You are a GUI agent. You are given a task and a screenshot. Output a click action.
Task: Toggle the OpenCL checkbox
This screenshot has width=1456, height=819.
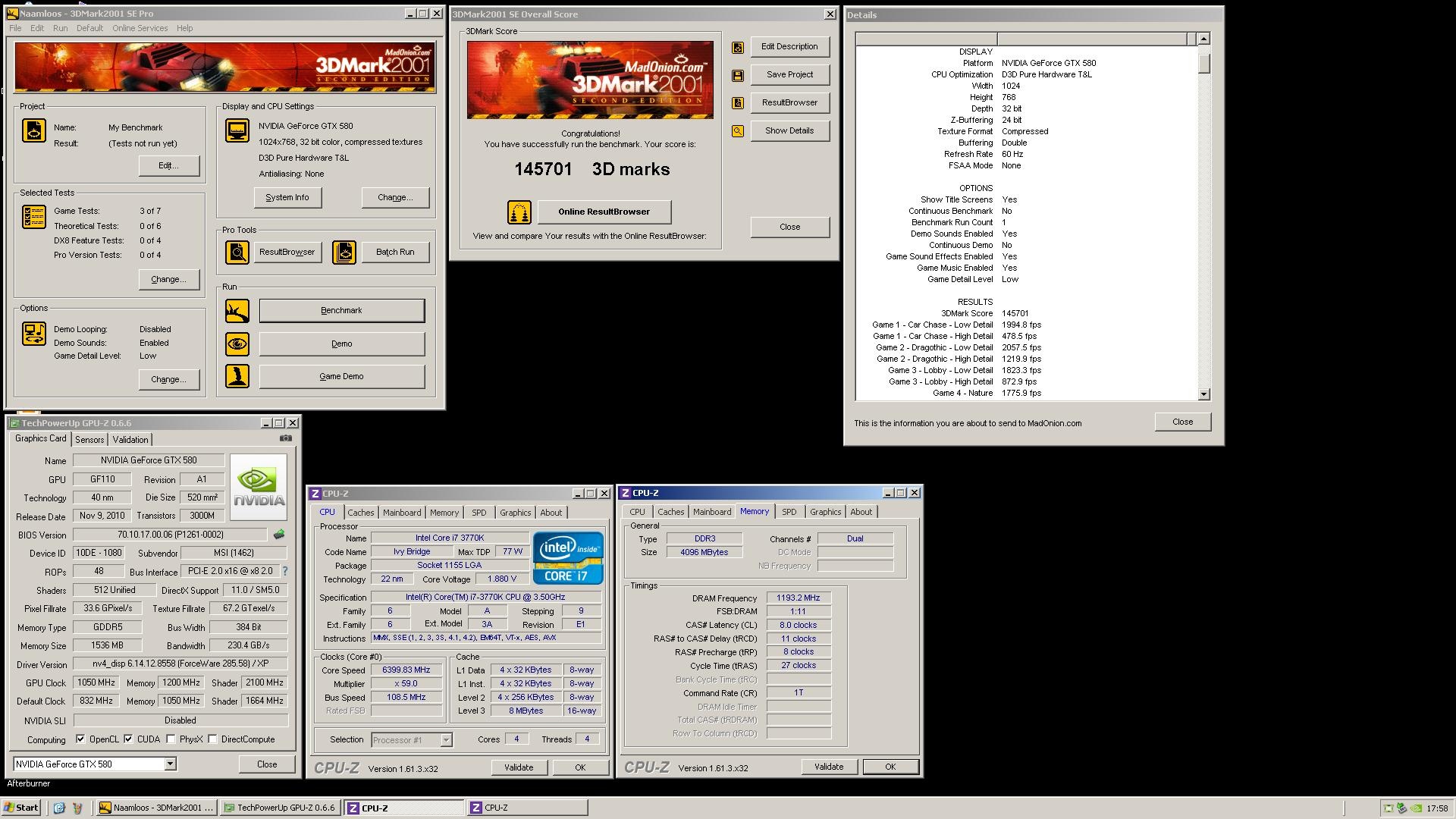coord(80,739)
